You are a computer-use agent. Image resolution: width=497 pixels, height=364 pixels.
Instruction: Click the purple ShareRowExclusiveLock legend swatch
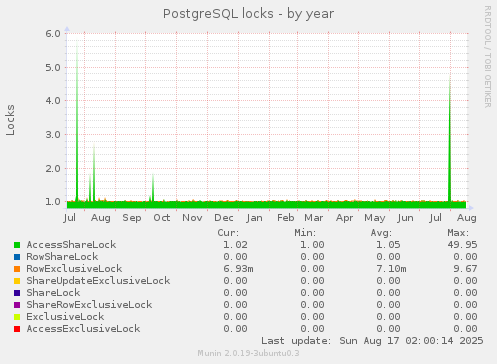tap(17, 305)
